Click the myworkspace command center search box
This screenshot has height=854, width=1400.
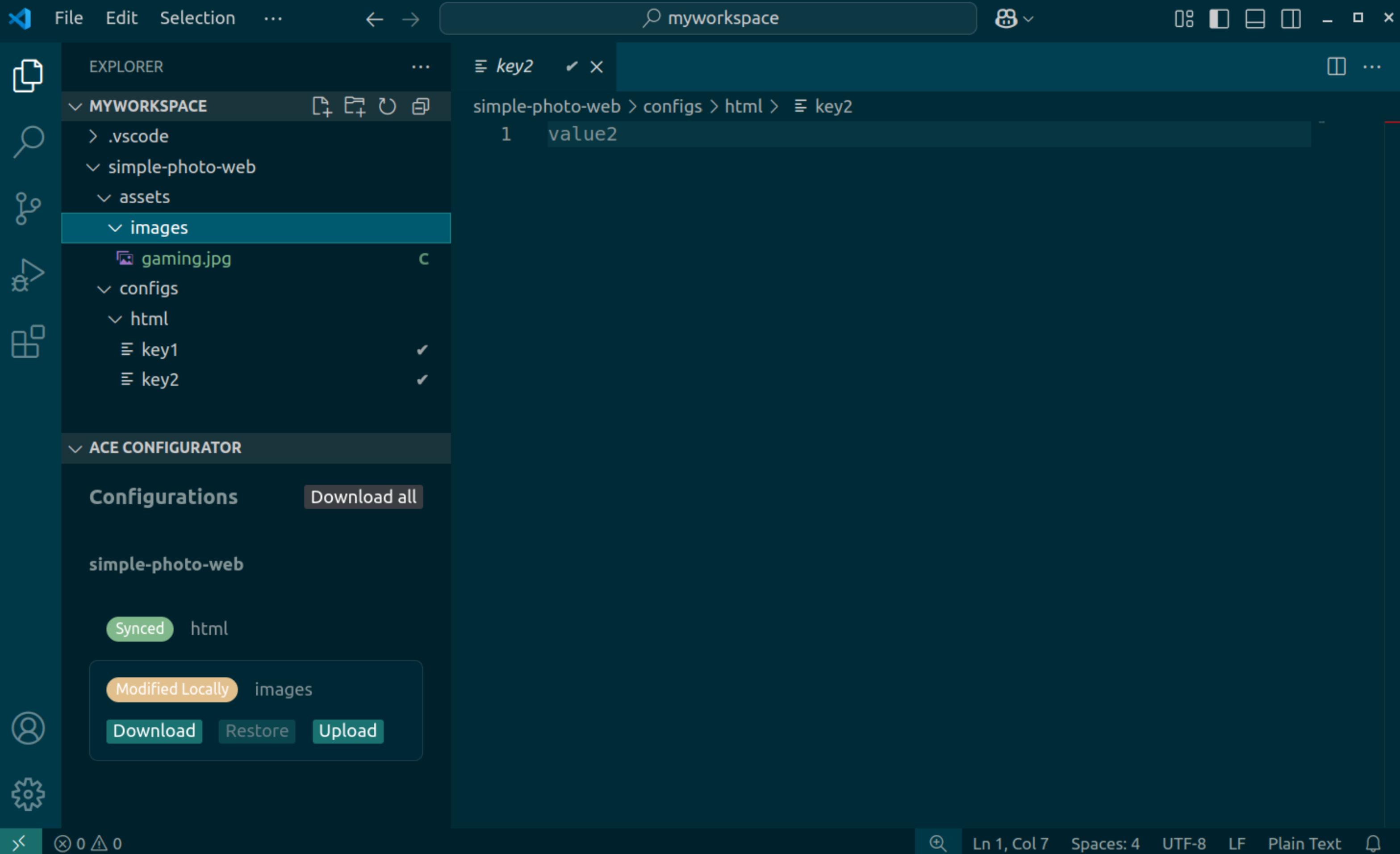708,19
